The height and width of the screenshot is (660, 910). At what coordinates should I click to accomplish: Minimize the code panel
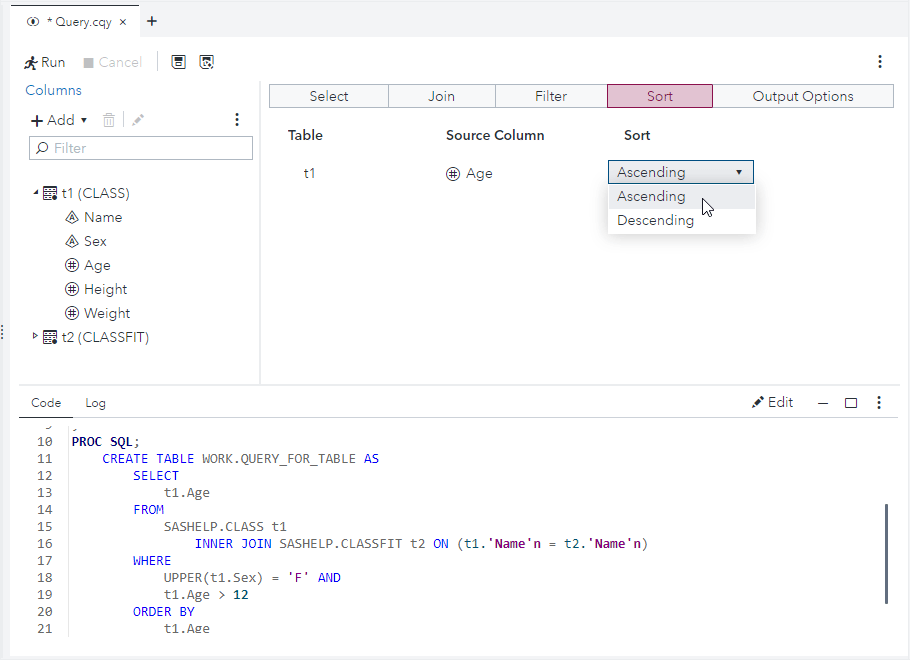click(823, 403)
